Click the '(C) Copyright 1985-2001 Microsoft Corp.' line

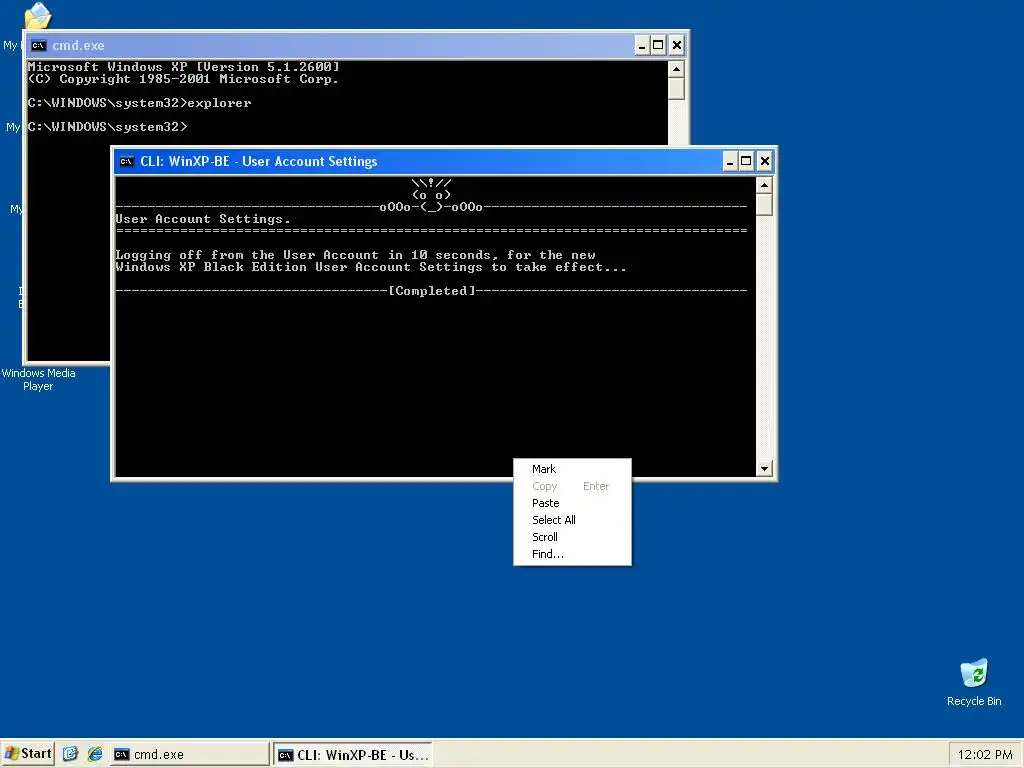[x=184, y=79]
